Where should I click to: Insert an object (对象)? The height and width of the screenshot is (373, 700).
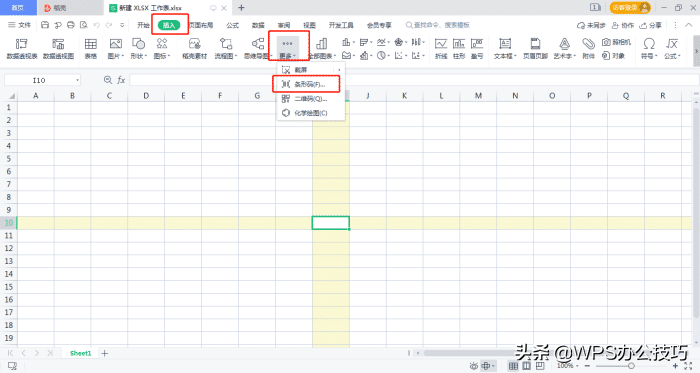[613, 56]
